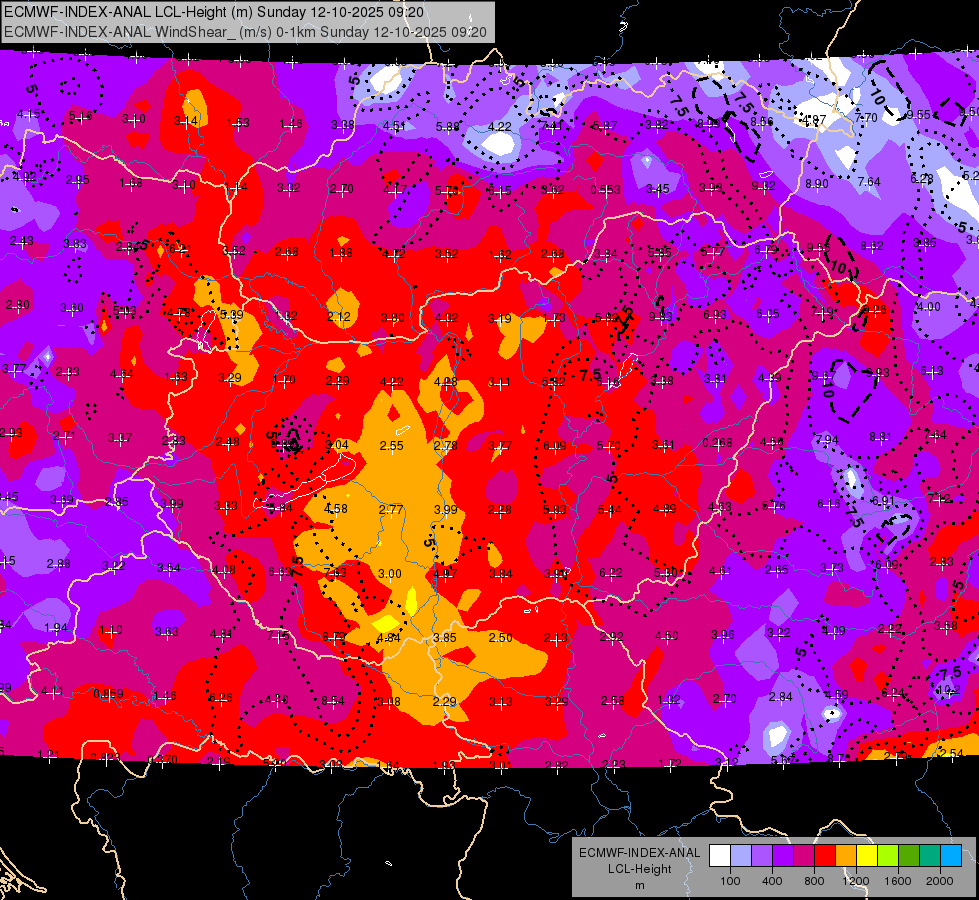Click the legend tick value 1600
This screenshot has width=979, height=900.
coord(898,881)
